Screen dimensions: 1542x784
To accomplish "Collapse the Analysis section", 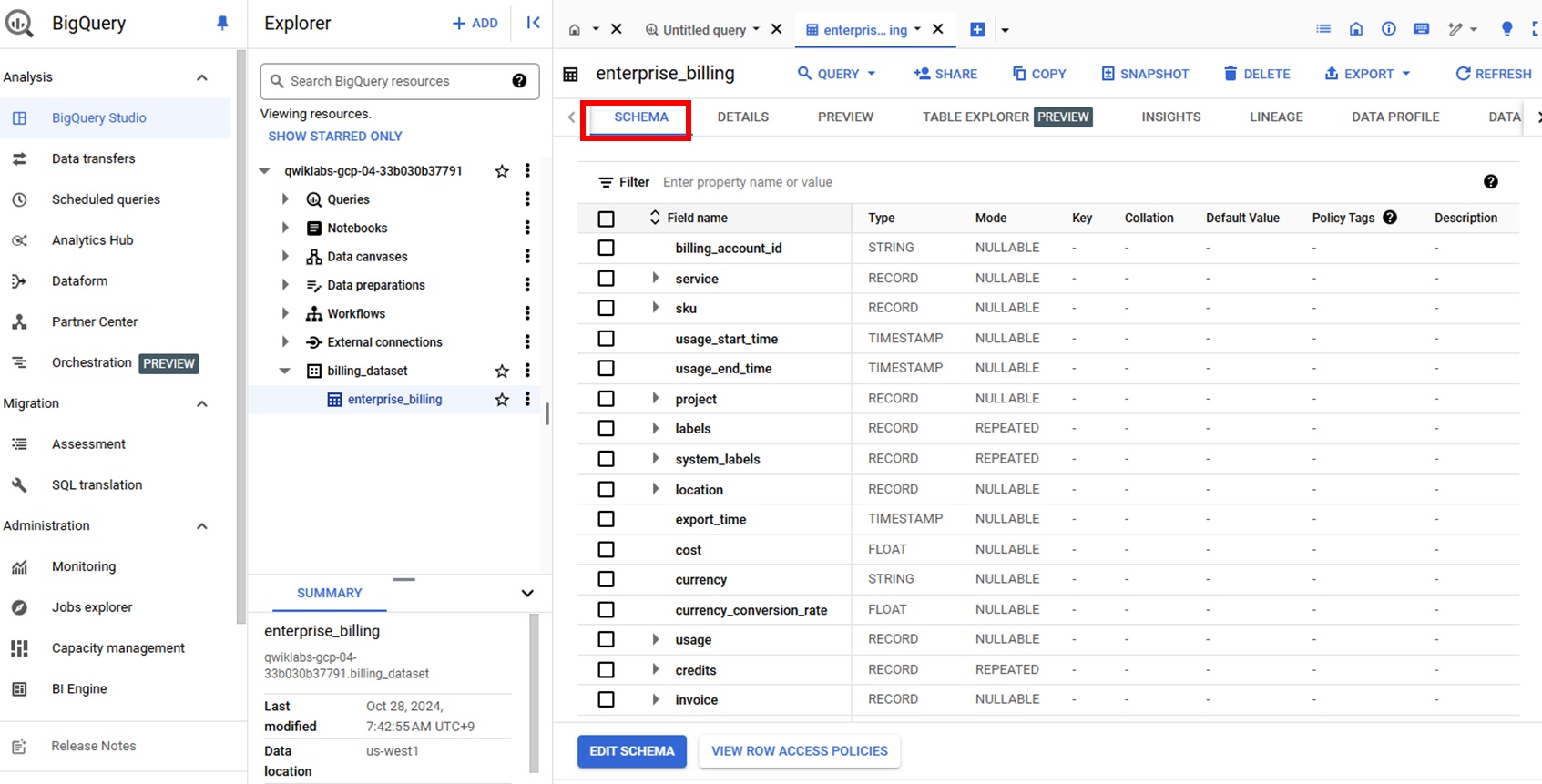I will (202, 77).
